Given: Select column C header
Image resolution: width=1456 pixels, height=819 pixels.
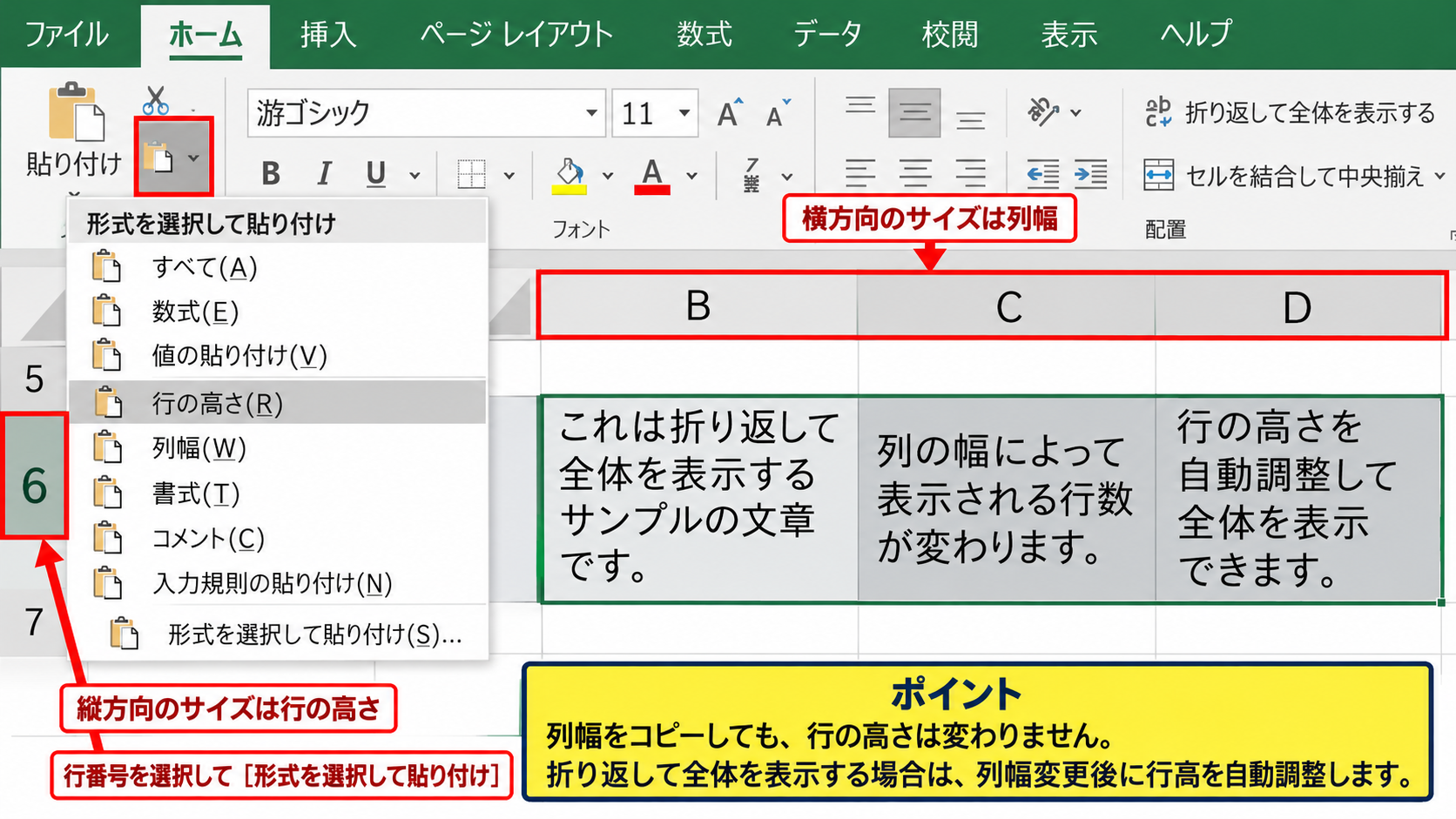Looking at the screenshot, I should click(x=1008, y=305).
